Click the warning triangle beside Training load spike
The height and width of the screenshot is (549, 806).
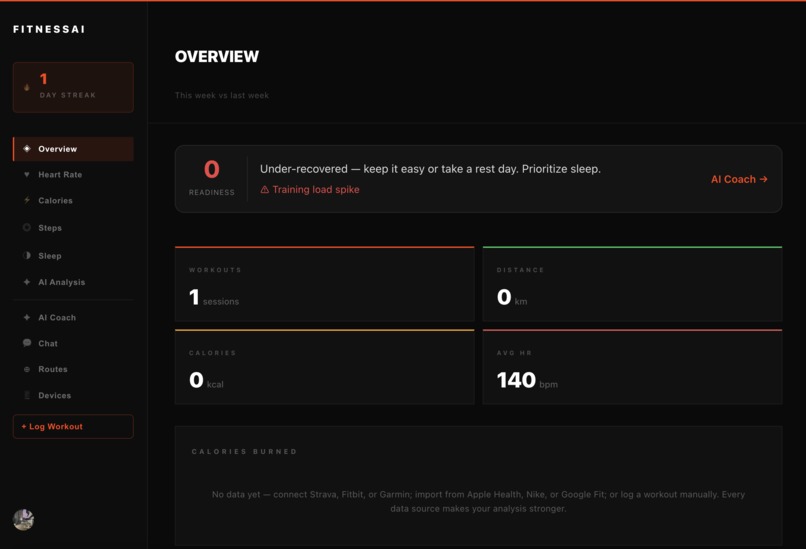point(265,190)
